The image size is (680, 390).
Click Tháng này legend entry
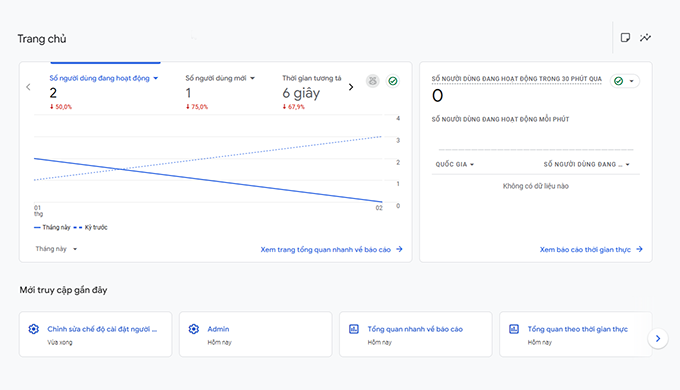(x=52, y=227)
